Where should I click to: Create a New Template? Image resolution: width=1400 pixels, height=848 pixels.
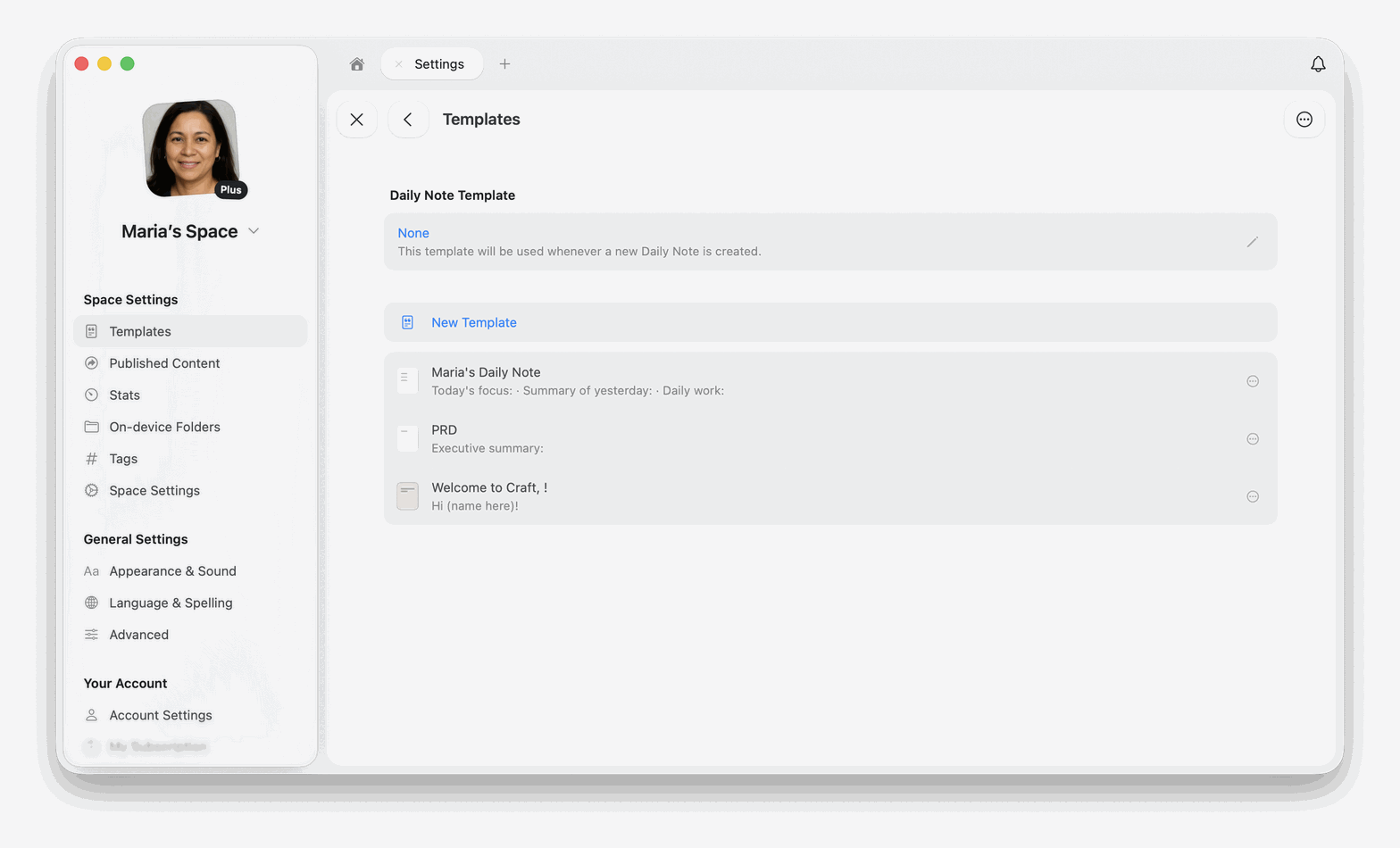(x=830, y=322)
